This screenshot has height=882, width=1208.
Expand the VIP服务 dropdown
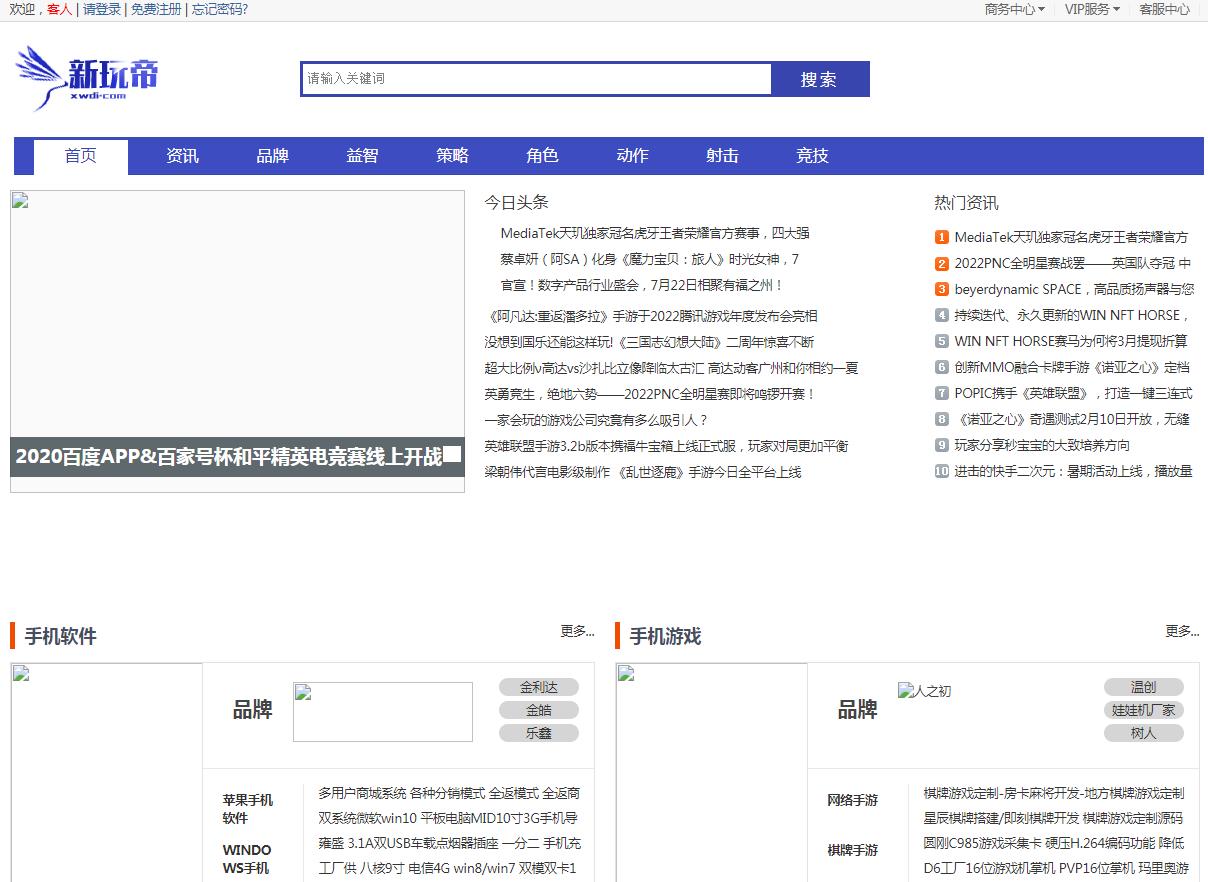point(1092,9)
